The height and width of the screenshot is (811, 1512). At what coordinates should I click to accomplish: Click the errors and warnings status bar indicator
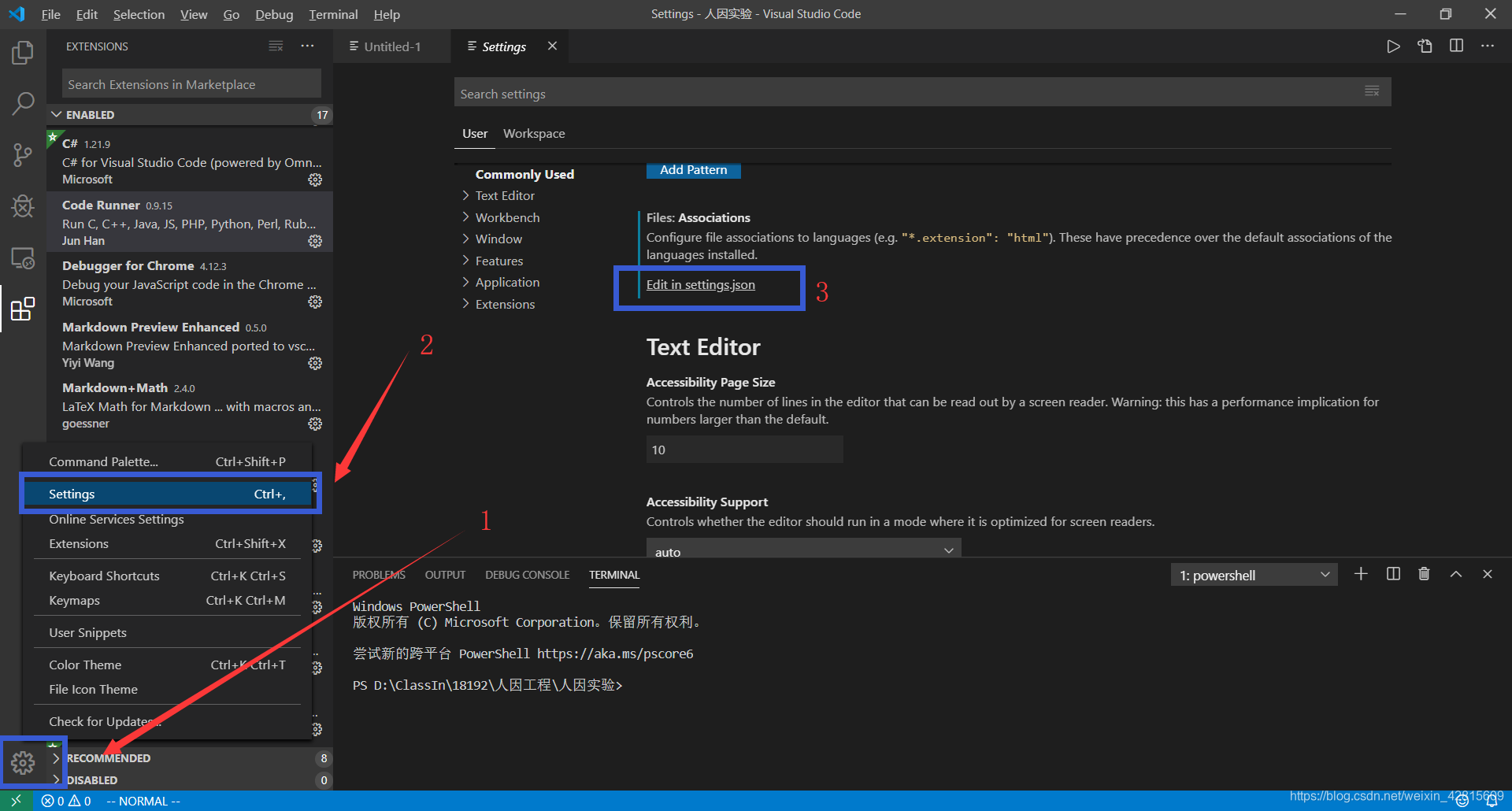[x=66, y=801]
